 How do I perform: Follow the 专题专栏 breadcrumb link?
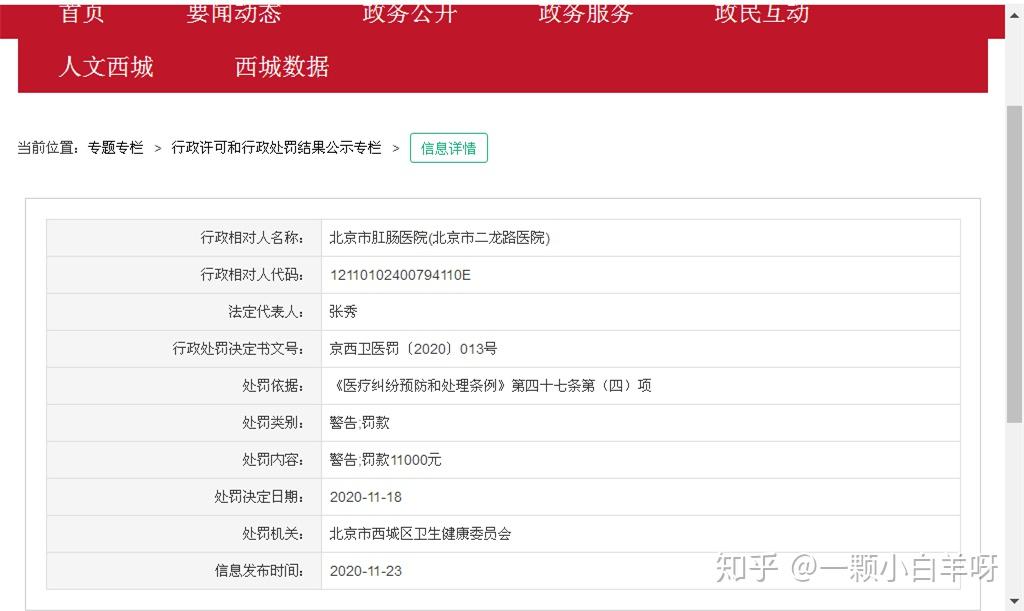116,147
